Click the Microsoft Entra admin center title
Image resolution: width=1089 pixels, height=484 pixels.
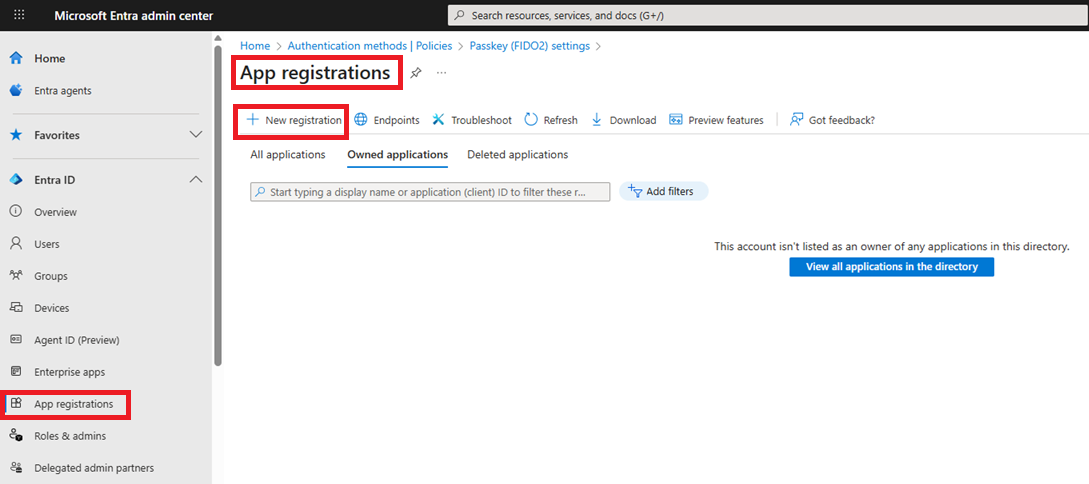click(134, 15)
